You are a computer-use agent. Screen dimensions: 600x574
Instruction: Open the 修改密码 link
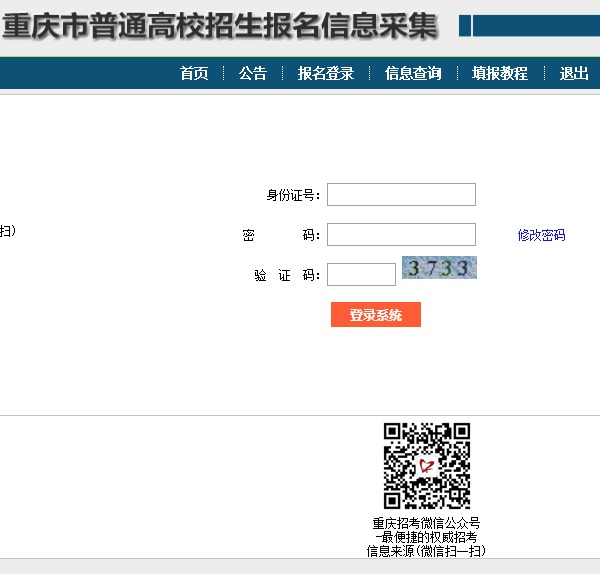pyautogui.click(x=541, y=235)
